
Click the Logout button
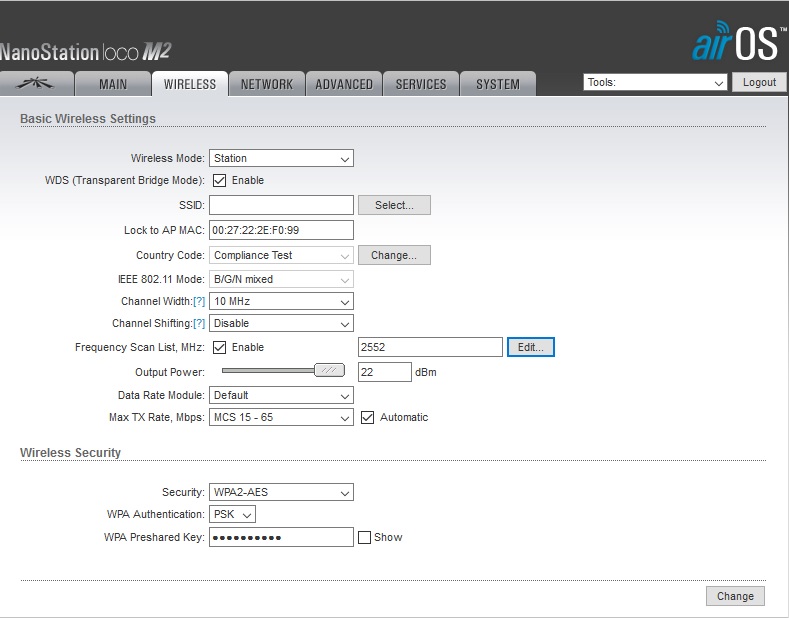(759, 83)
